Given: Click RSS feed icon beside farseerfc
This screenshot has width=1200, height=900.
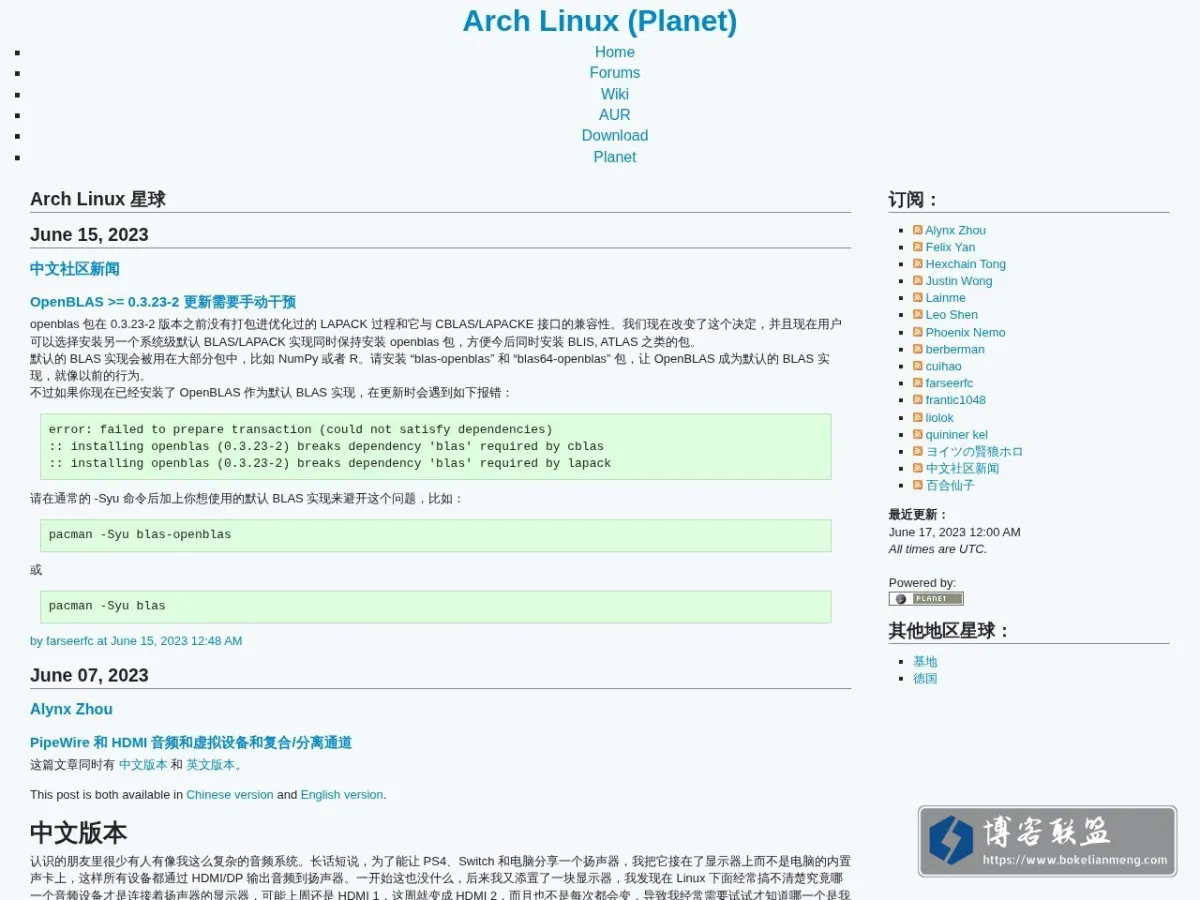Looking at the screenshot, I should point(918,383).
